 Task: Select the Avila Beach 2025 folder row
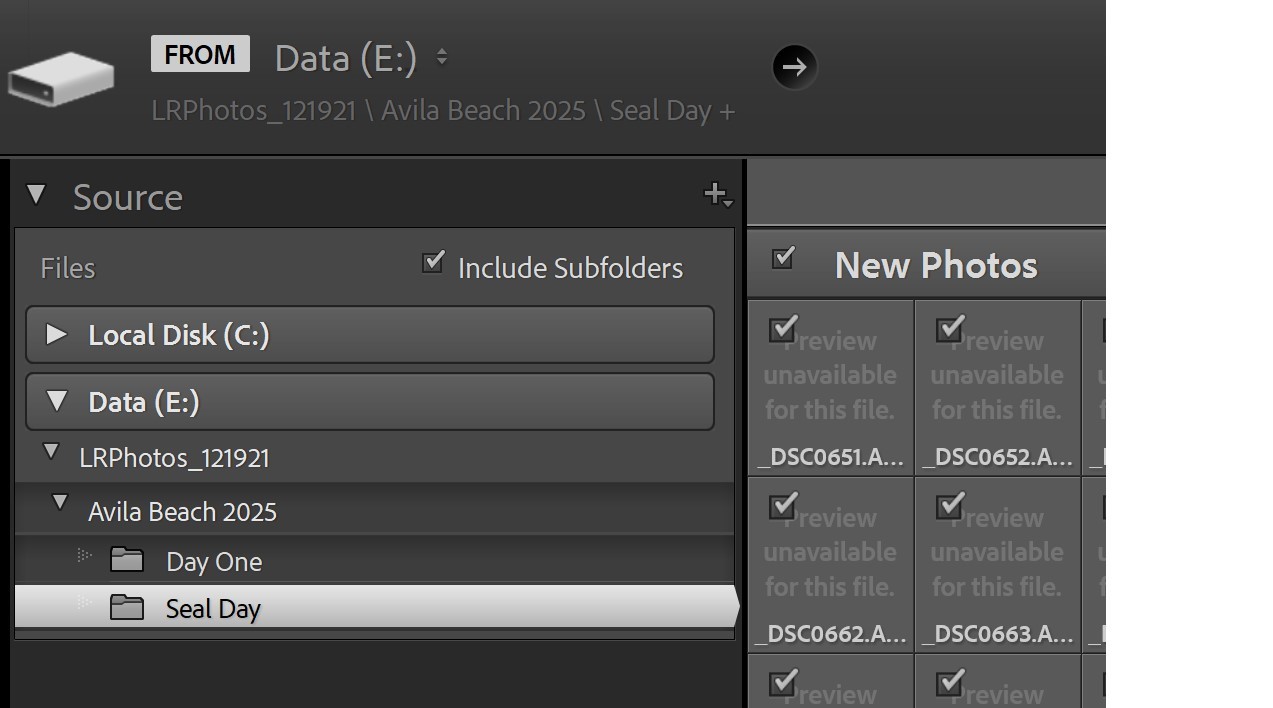pyautogui.click(x=374, y=511)
